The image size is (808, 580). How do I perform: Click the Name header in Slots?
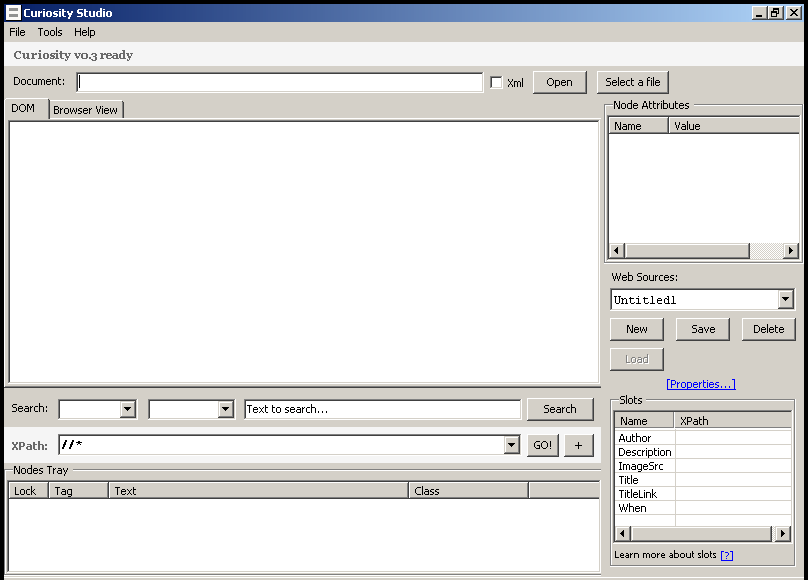tap(644, 421)
